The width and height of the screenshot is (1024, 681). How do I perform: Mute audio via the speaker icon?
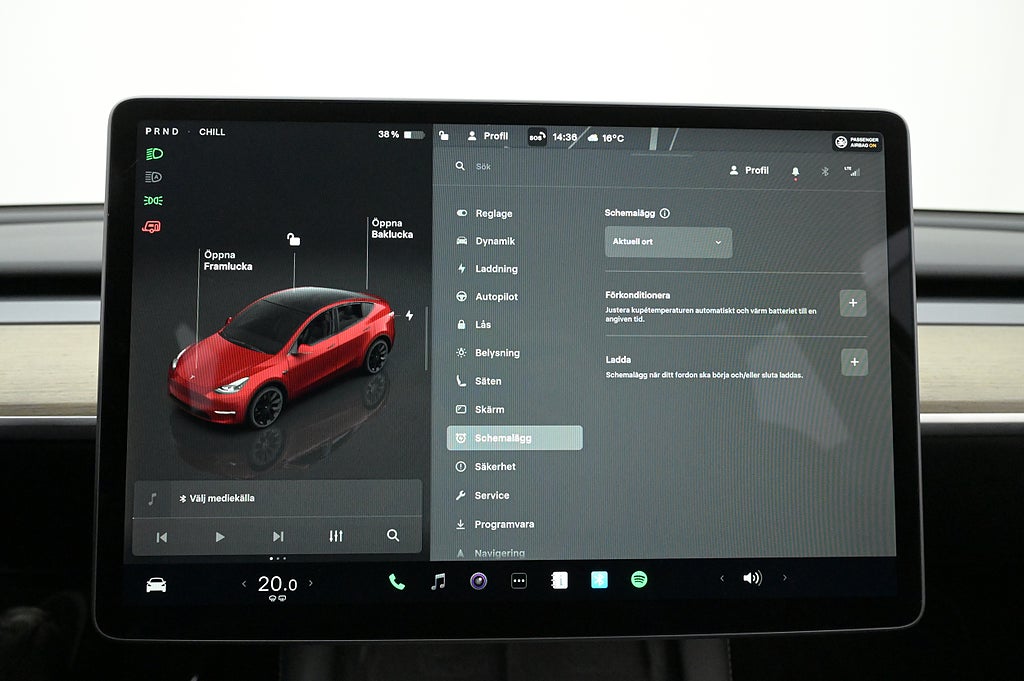(x=752, y=578)
